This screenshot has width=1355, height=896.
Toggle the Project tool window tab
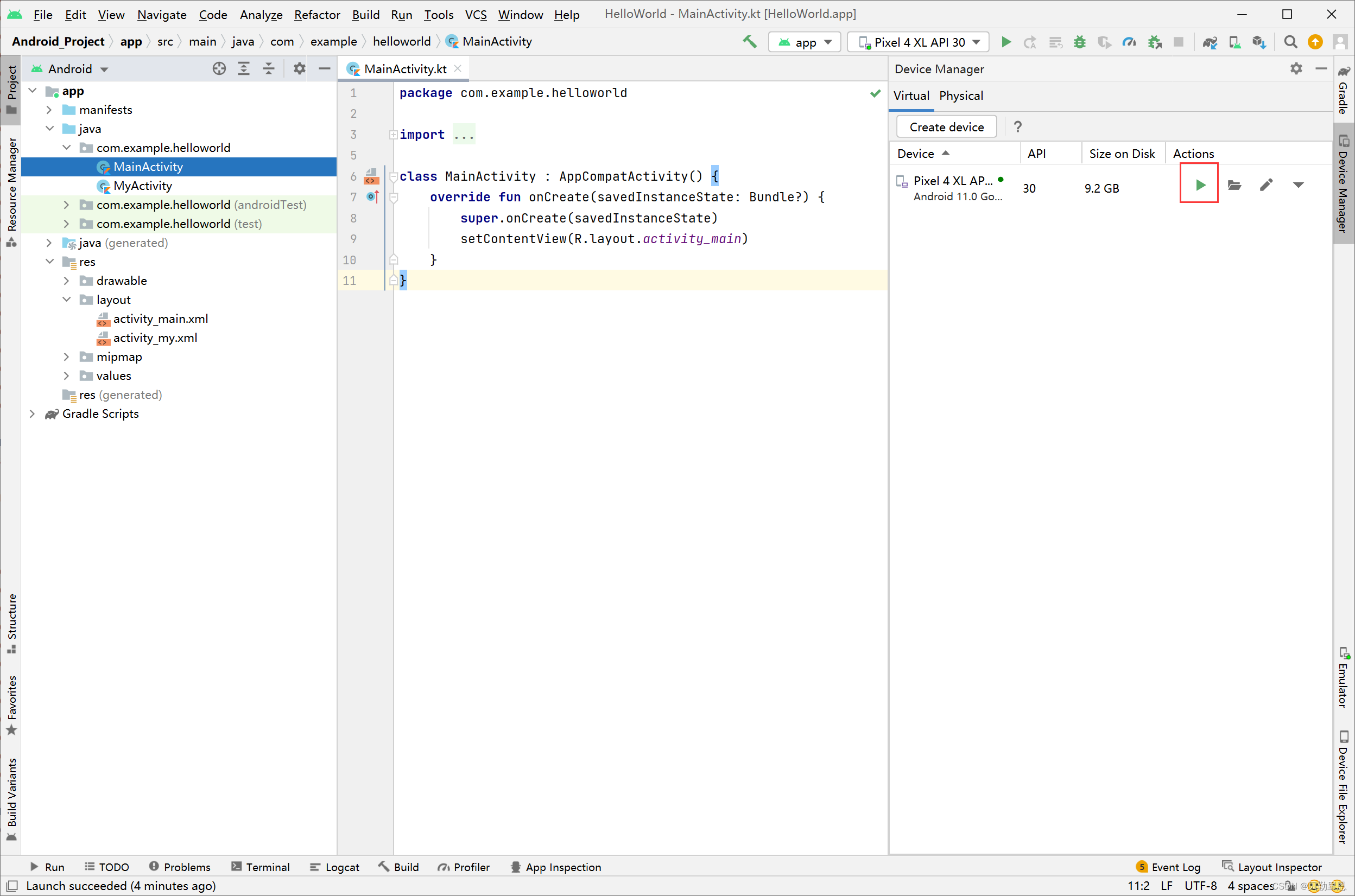[x=11, y=88]
